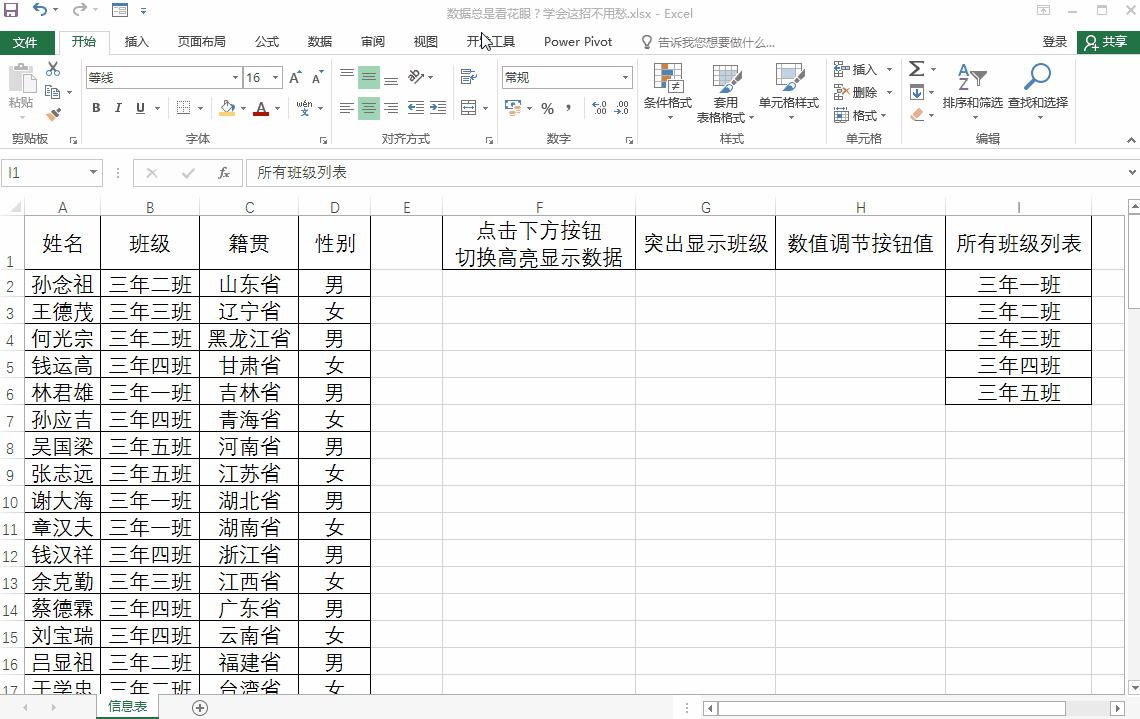Click the Cut scissors icon
Image resolution: width=1140 pixels, height=719 pixels.
pos(53,69)
